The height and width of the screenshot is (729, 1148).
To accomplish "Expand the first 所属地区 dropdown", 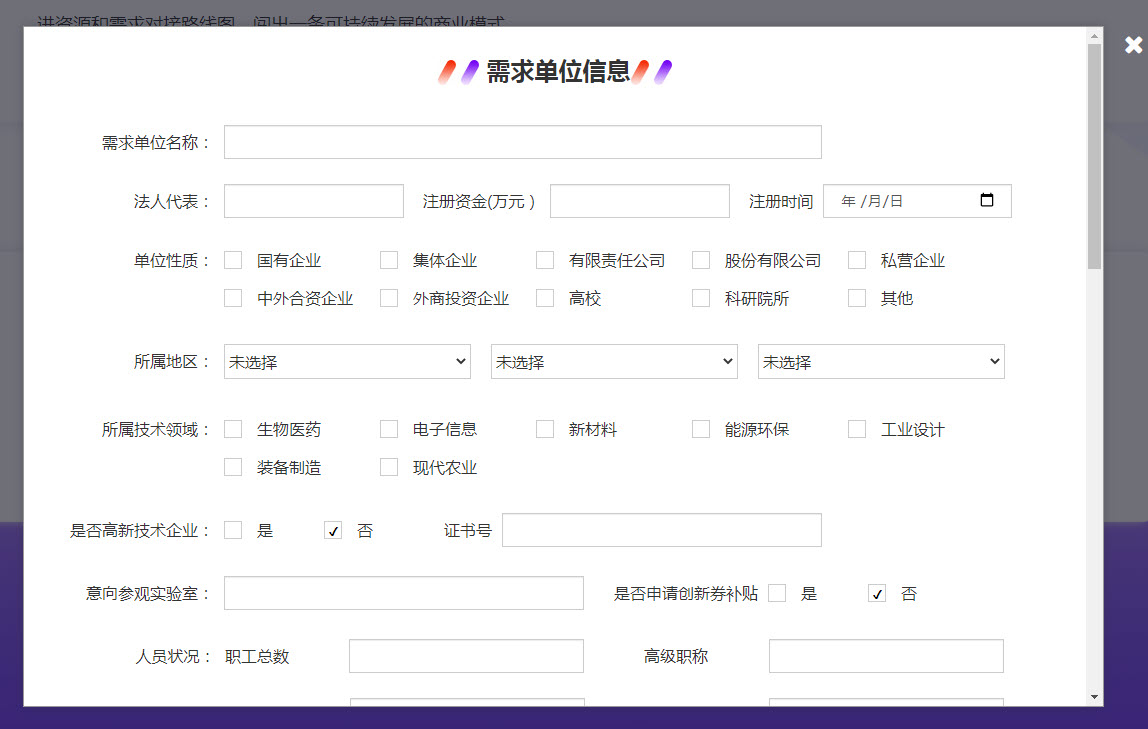I will pyautogui.click(x=347, y=362).
